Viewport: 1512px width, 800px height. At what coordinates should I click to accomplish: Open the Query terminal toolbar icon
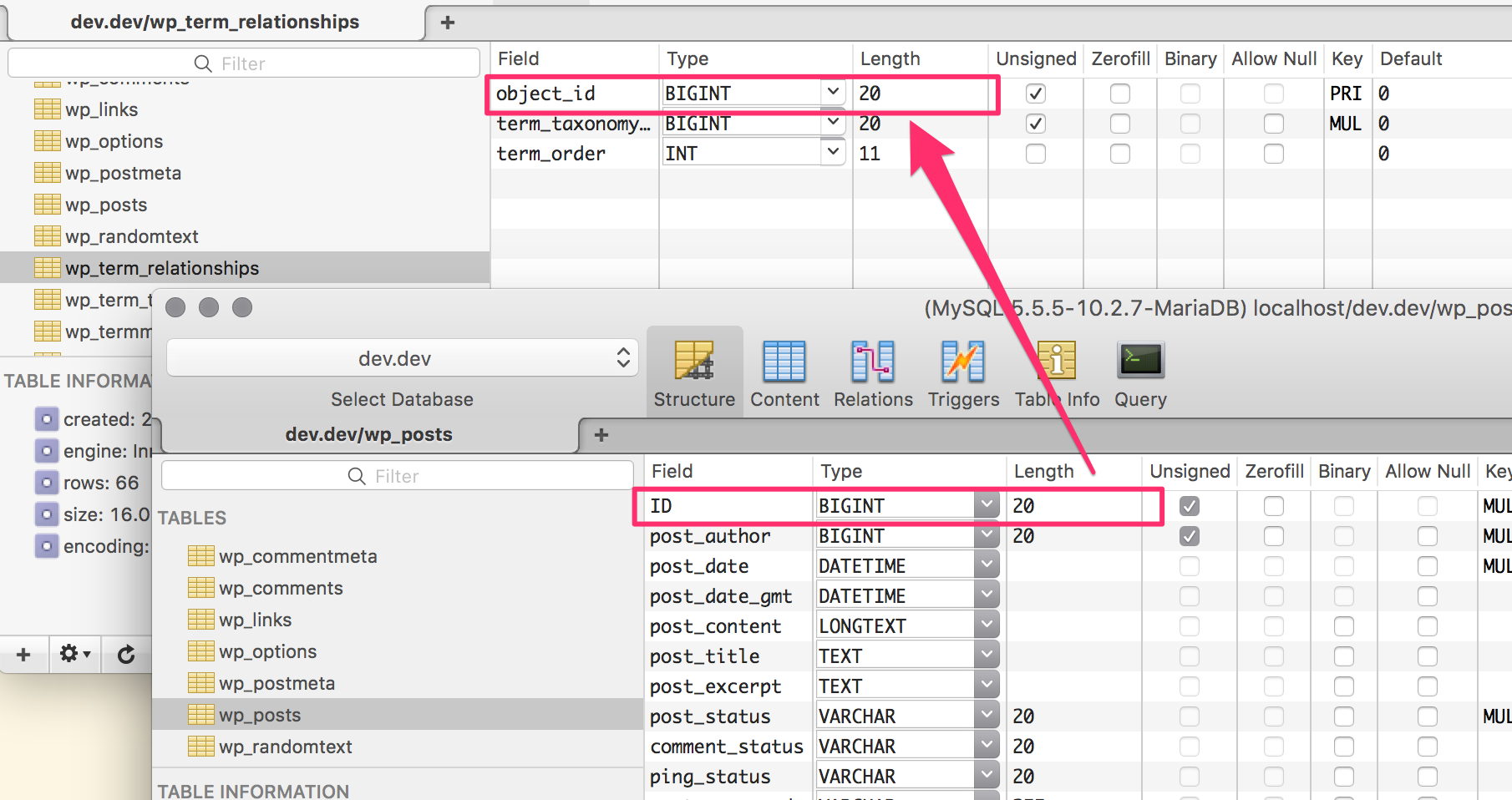tap(1140, 372)
